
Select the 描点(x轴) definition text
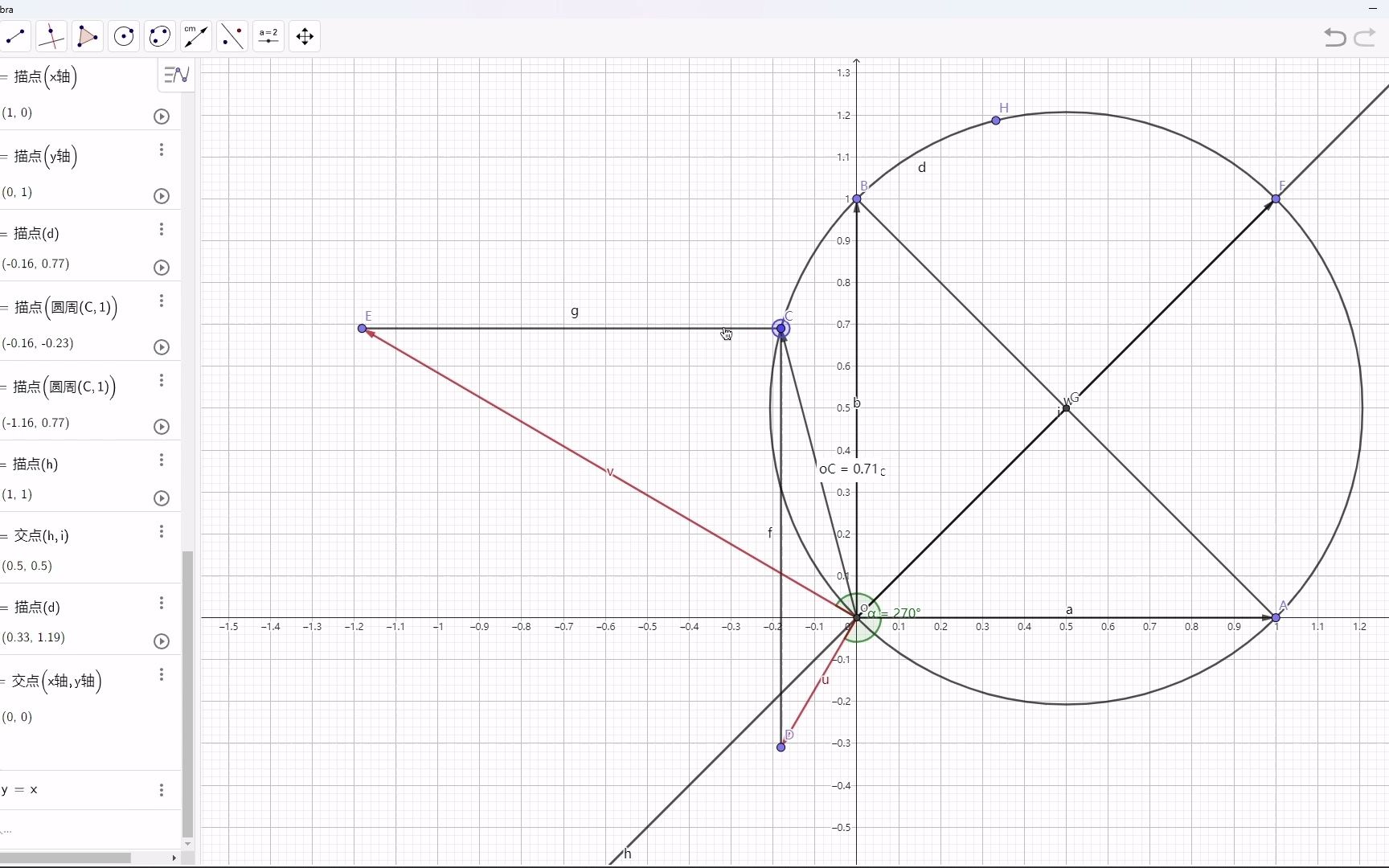(x=45, y=76)
